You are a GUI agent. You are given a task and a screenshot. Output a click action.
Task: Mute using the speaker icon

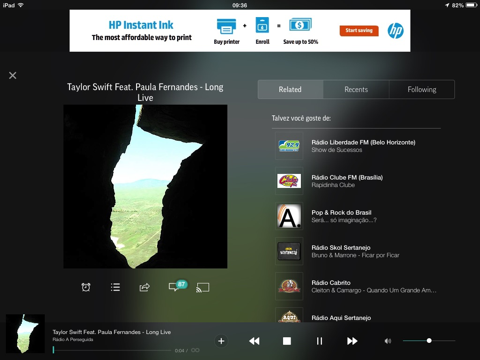(388, 341)
